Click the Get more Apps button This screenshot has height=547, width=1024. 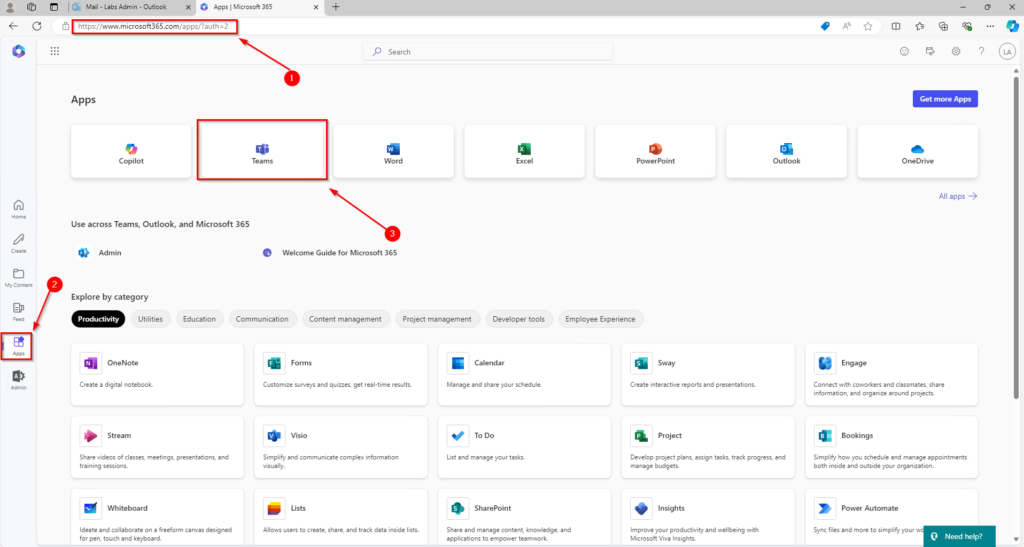(x=945, y=99)
